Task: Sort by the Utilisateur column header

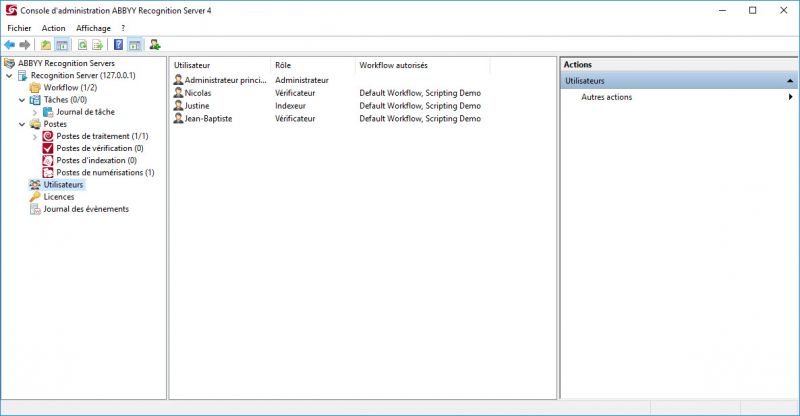Action: 220,65
